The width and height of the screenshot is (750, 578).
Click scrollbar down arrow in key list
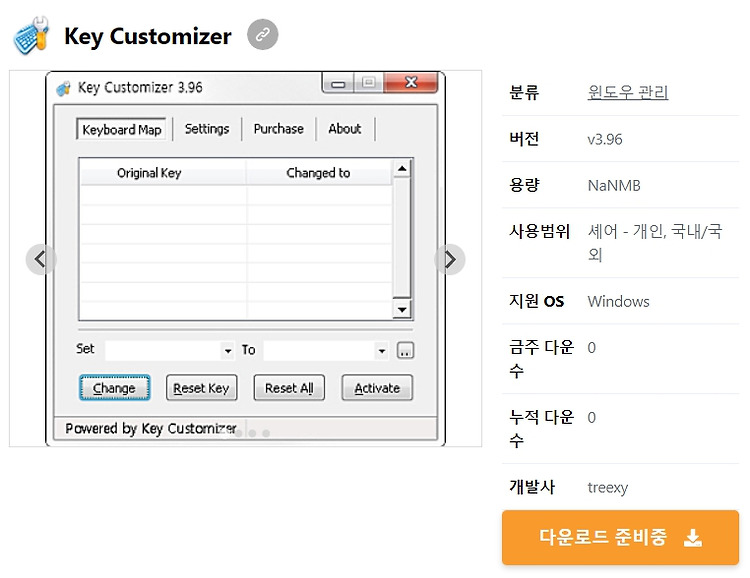coord(402,310)
